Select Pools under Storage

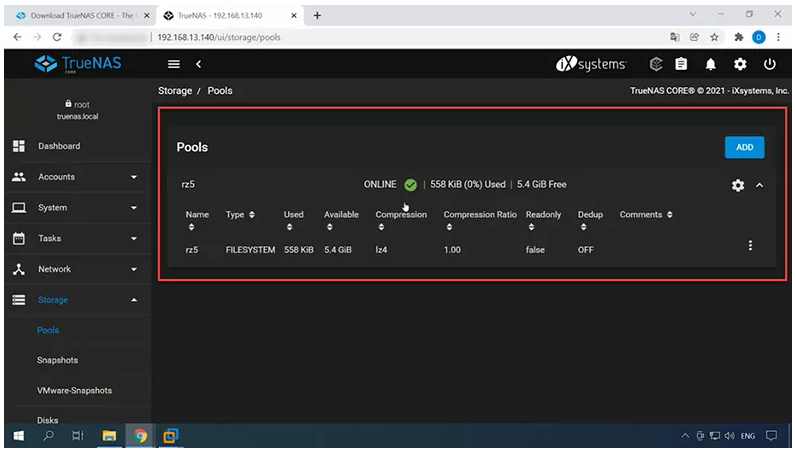[x=48, y=330]
